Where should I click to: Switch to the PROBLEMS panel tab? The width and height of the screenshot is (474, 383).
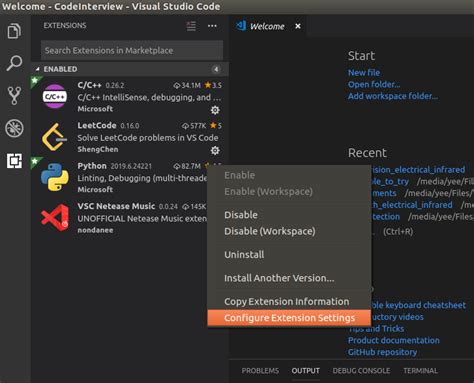point(260,371)
